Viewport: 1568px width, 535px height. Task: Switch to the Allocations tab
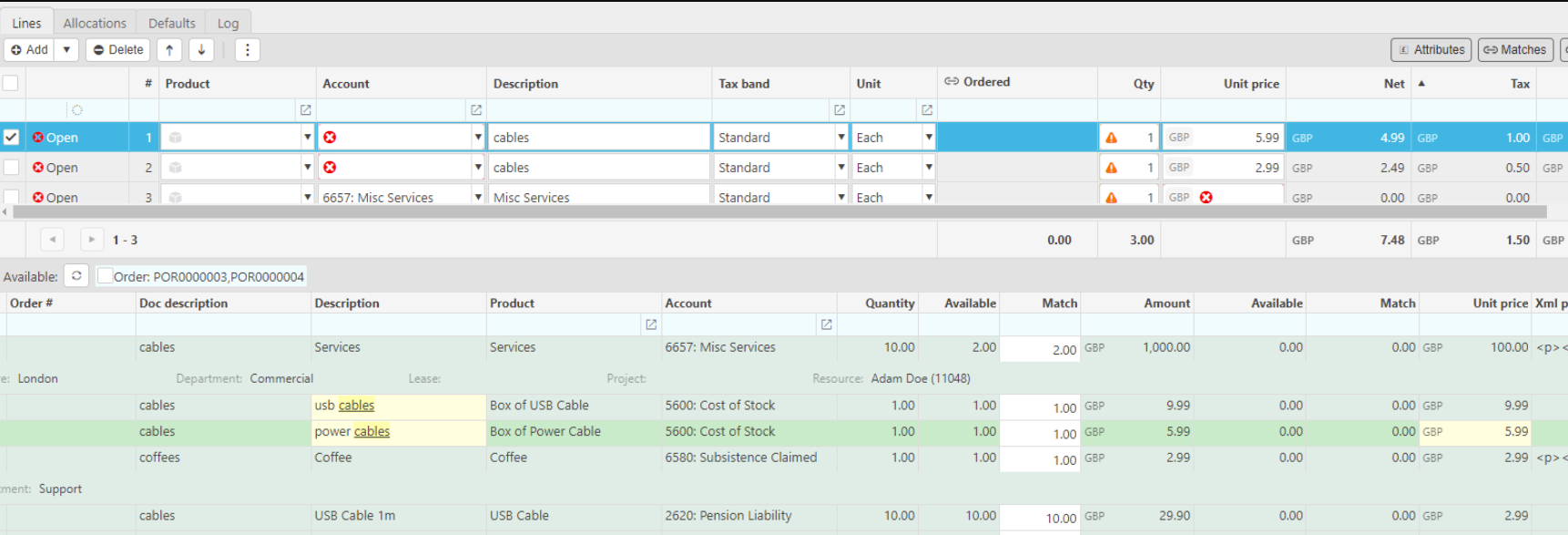[95, 23]
